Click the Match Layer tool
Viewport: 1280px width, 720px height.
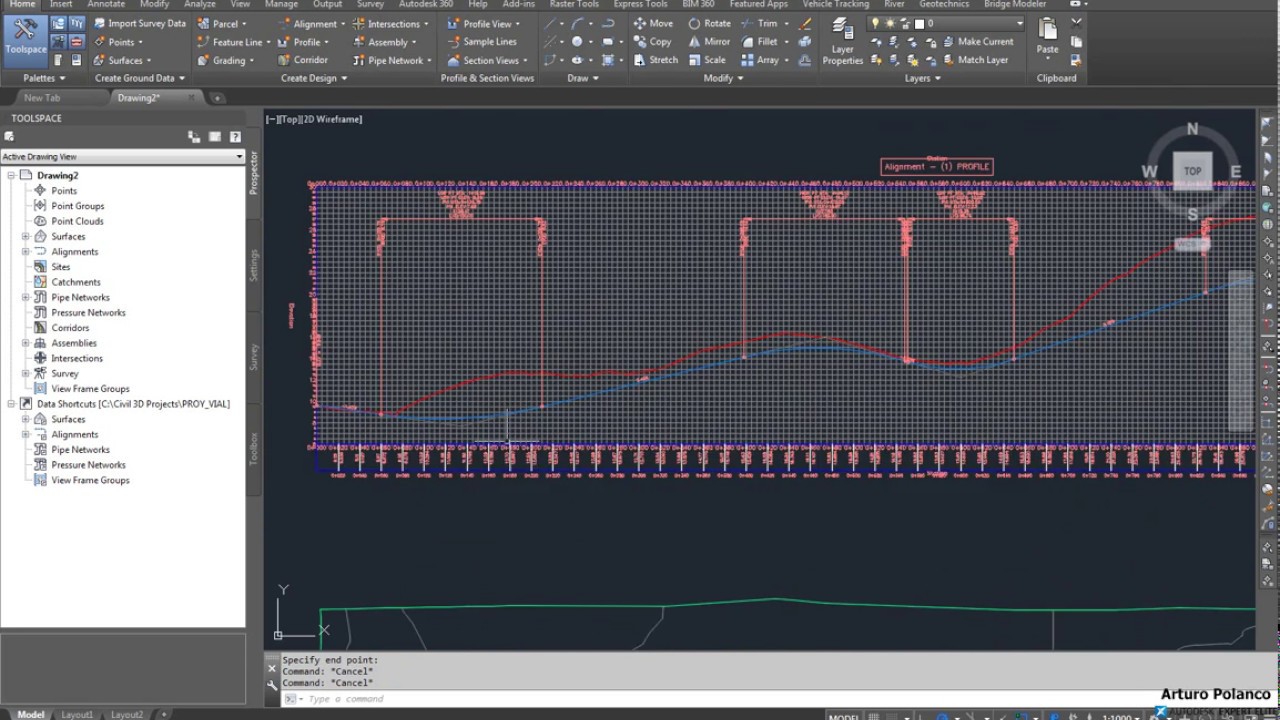(x=975, y=60)
